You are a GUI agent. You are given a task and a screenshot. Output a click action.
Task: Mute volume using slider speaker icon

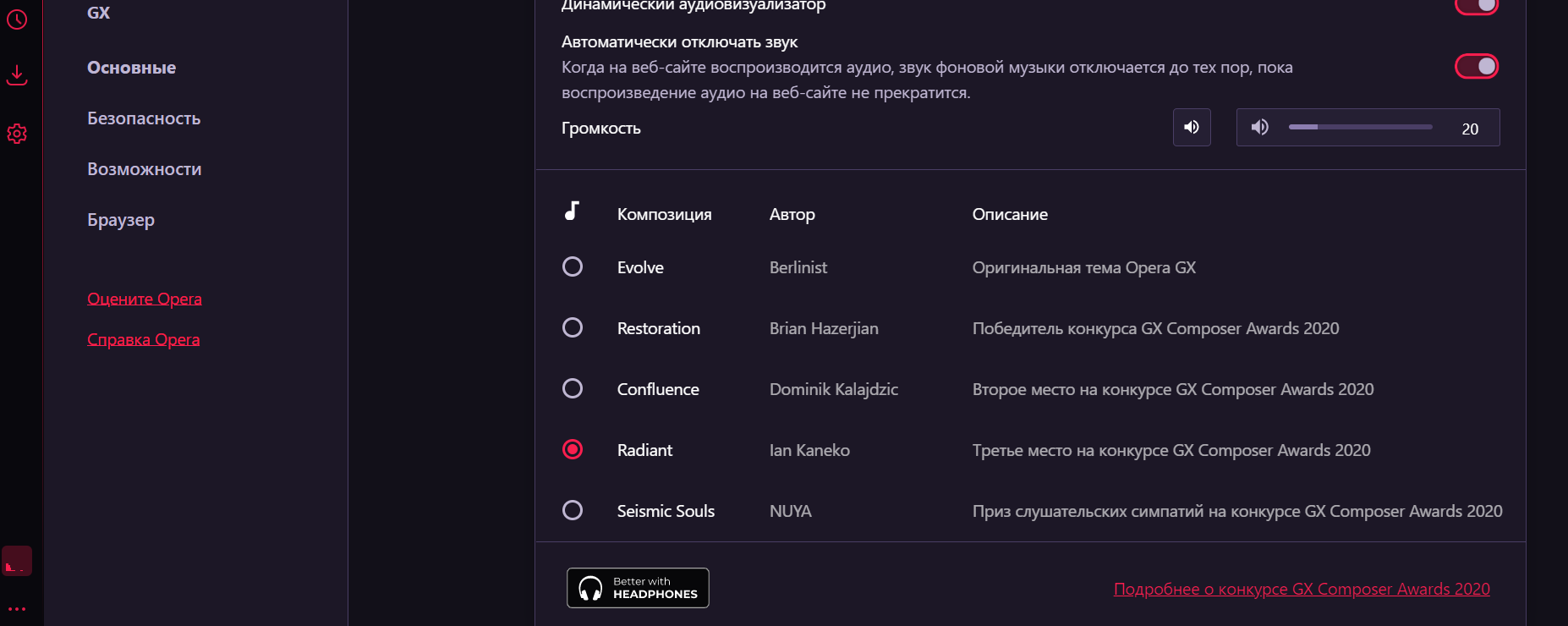click(1260, 127)
